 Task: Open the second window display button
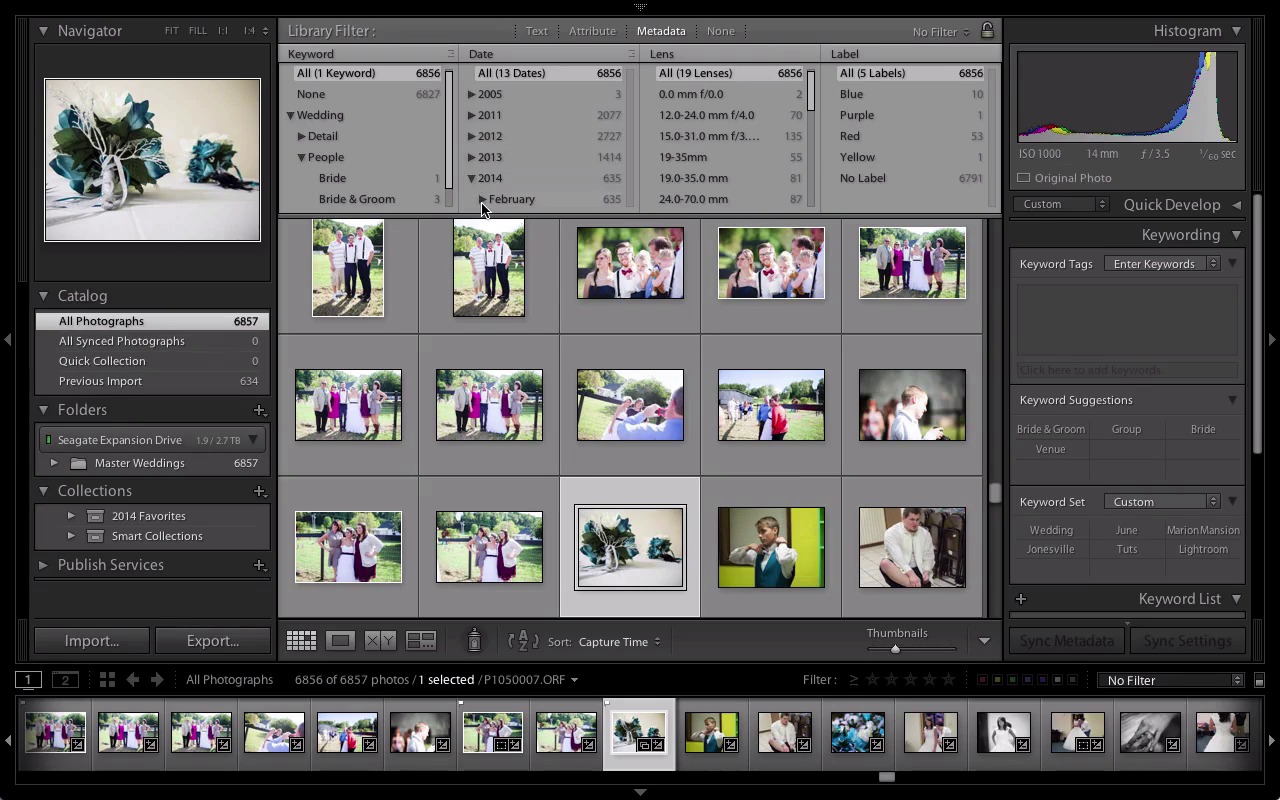point(65,680)
